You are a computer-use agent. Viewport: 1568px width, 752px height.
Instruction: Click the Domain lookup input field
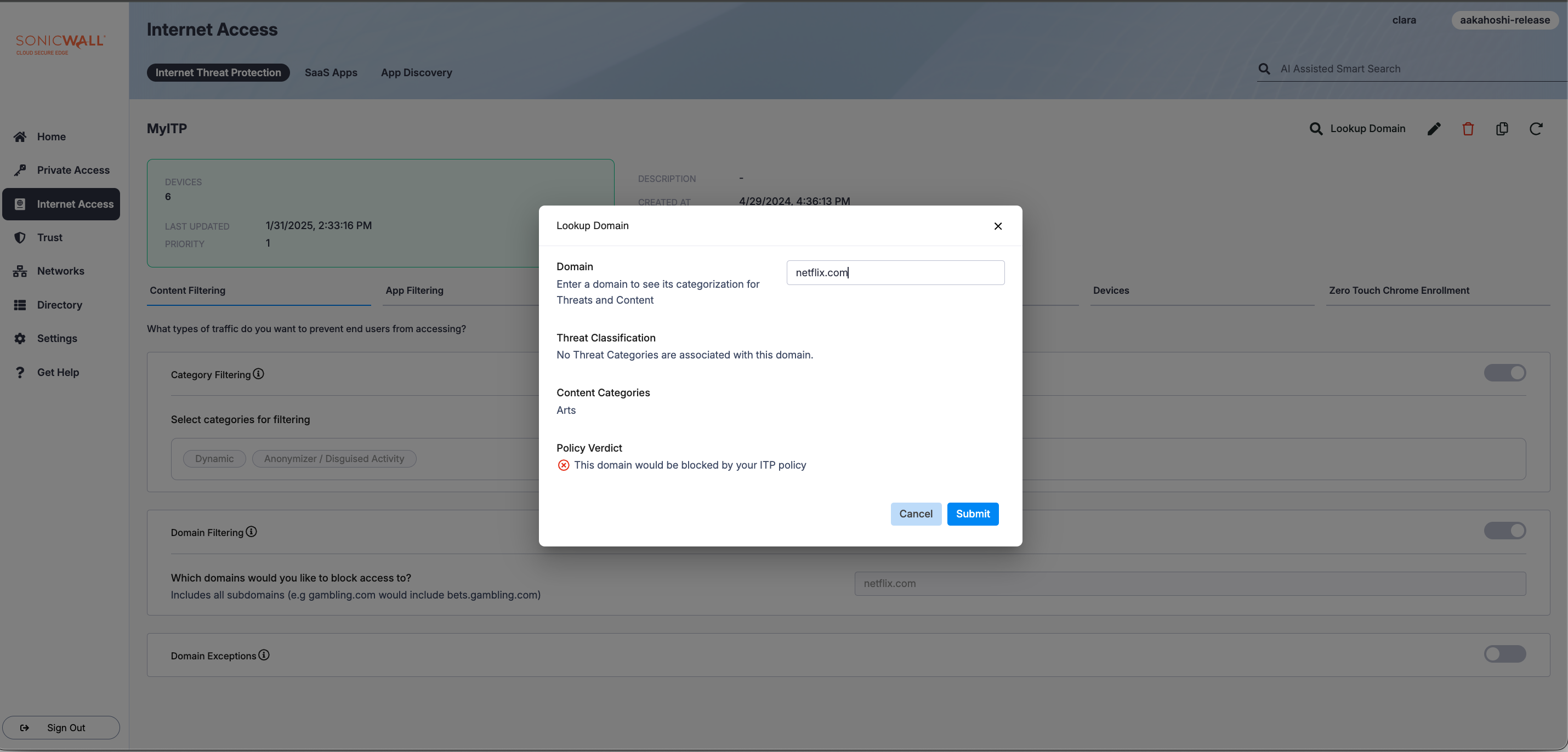[895, 272]
